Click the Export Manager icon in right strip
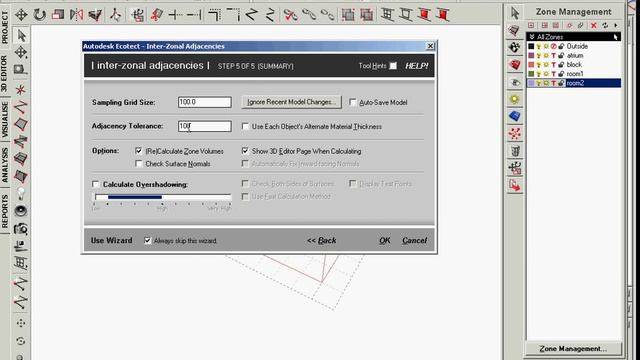The width and height of the screenshot is (640, 360). click(x=515, y=186)
